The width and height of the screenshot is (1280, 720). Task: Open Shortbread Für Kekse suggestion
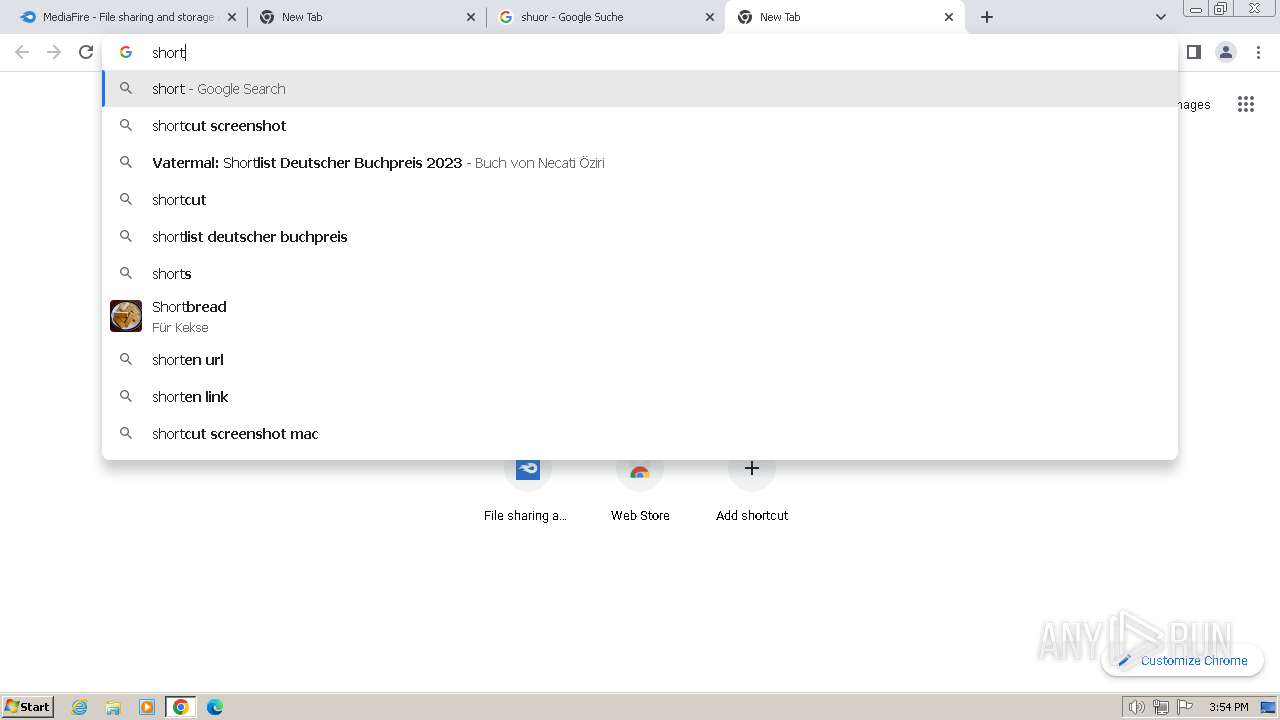pyautogui.click(x=640, y=316)
